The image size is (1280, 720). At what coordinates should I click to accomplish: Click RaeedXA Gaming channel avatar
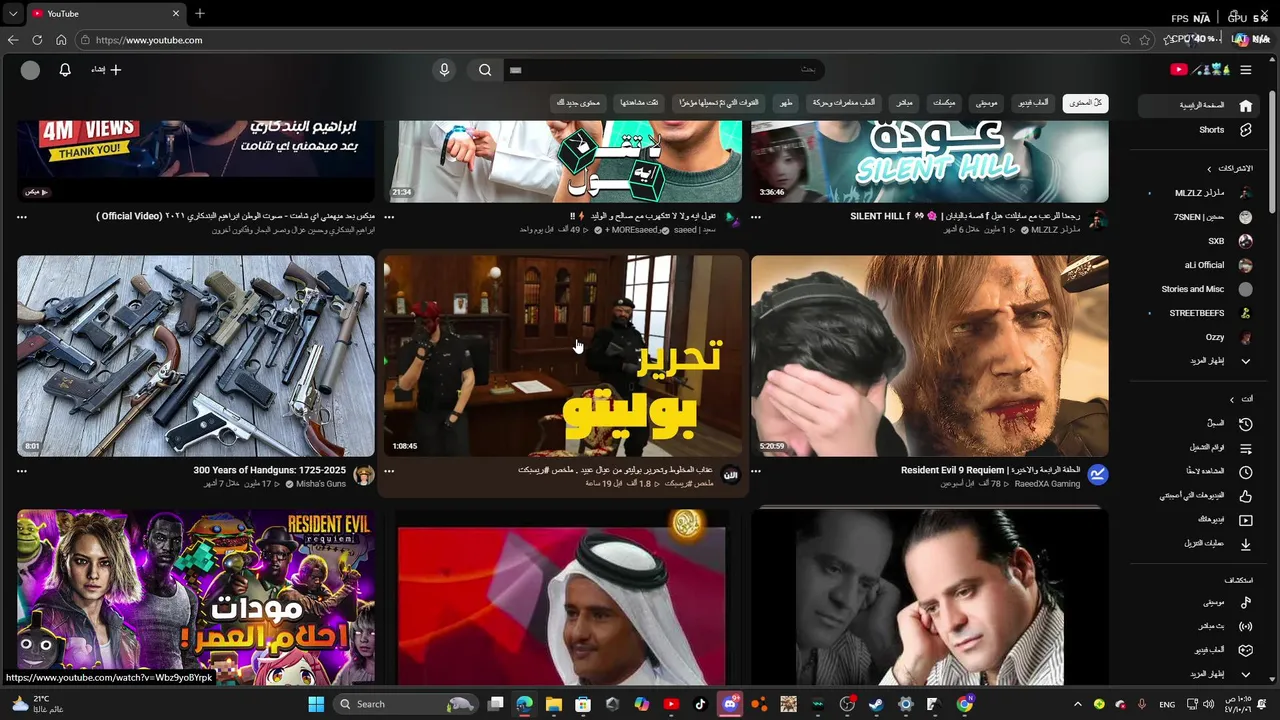1098,475
